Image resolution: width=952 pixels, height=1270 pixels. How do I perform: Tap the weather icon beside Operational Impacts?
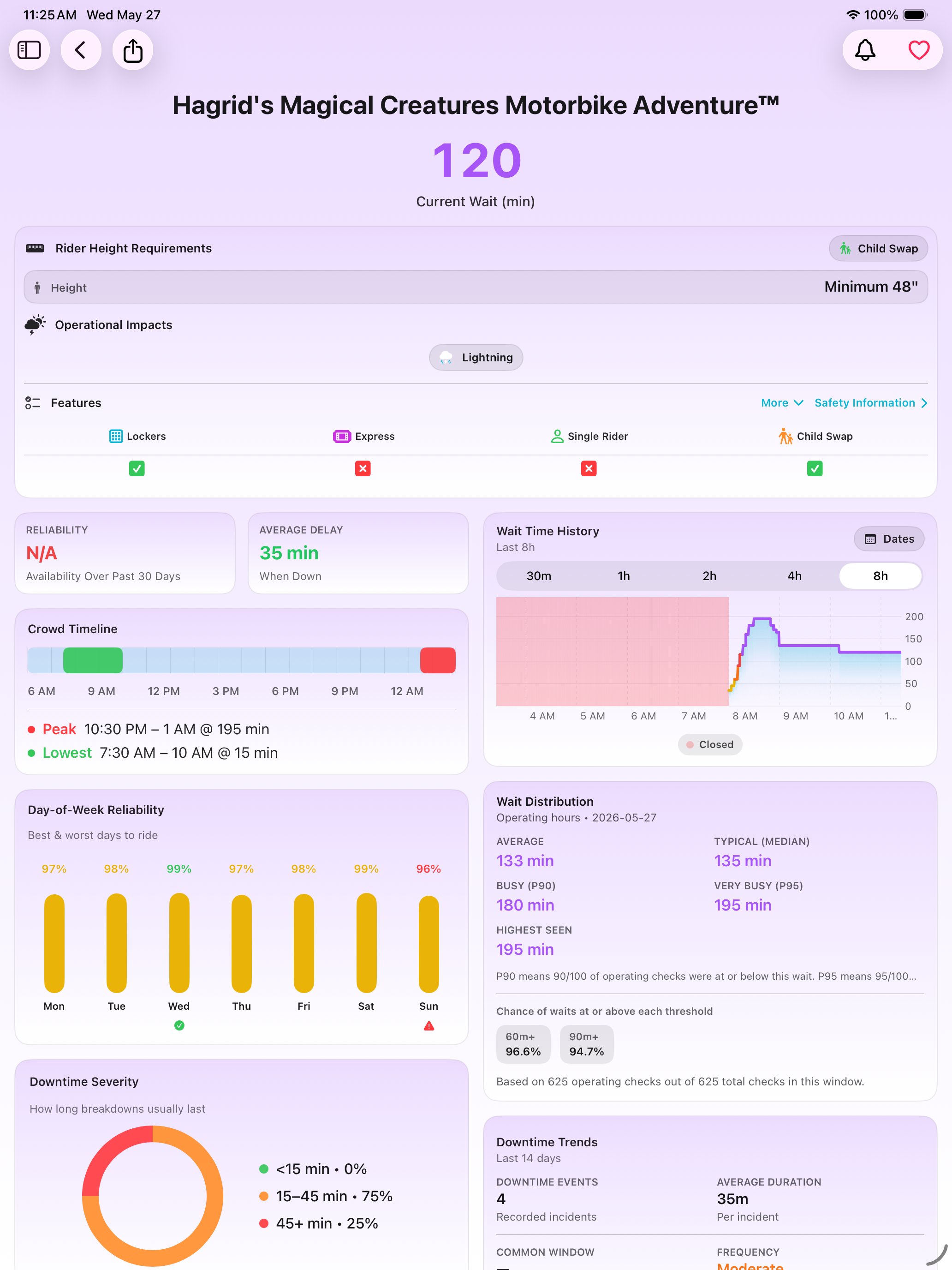click(x=35, y=324)
